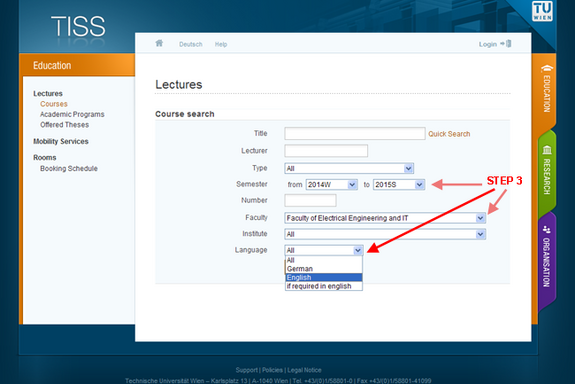Open Booking Schedule in the sidebar
The image size is (575, 384).
pyautogui.click(x=69, y=168)
